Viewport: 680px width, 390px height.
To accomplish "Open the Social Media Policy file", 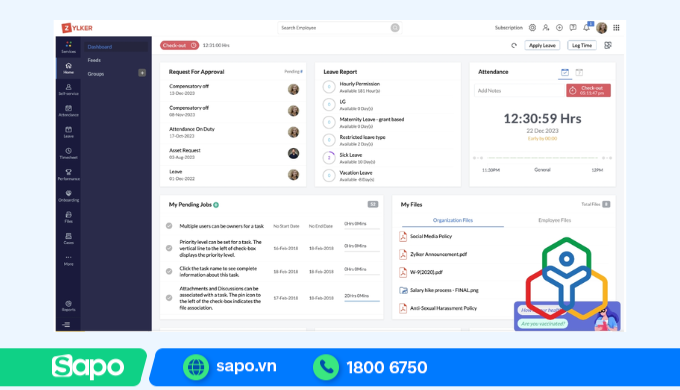I will click(x=431, y=236).
